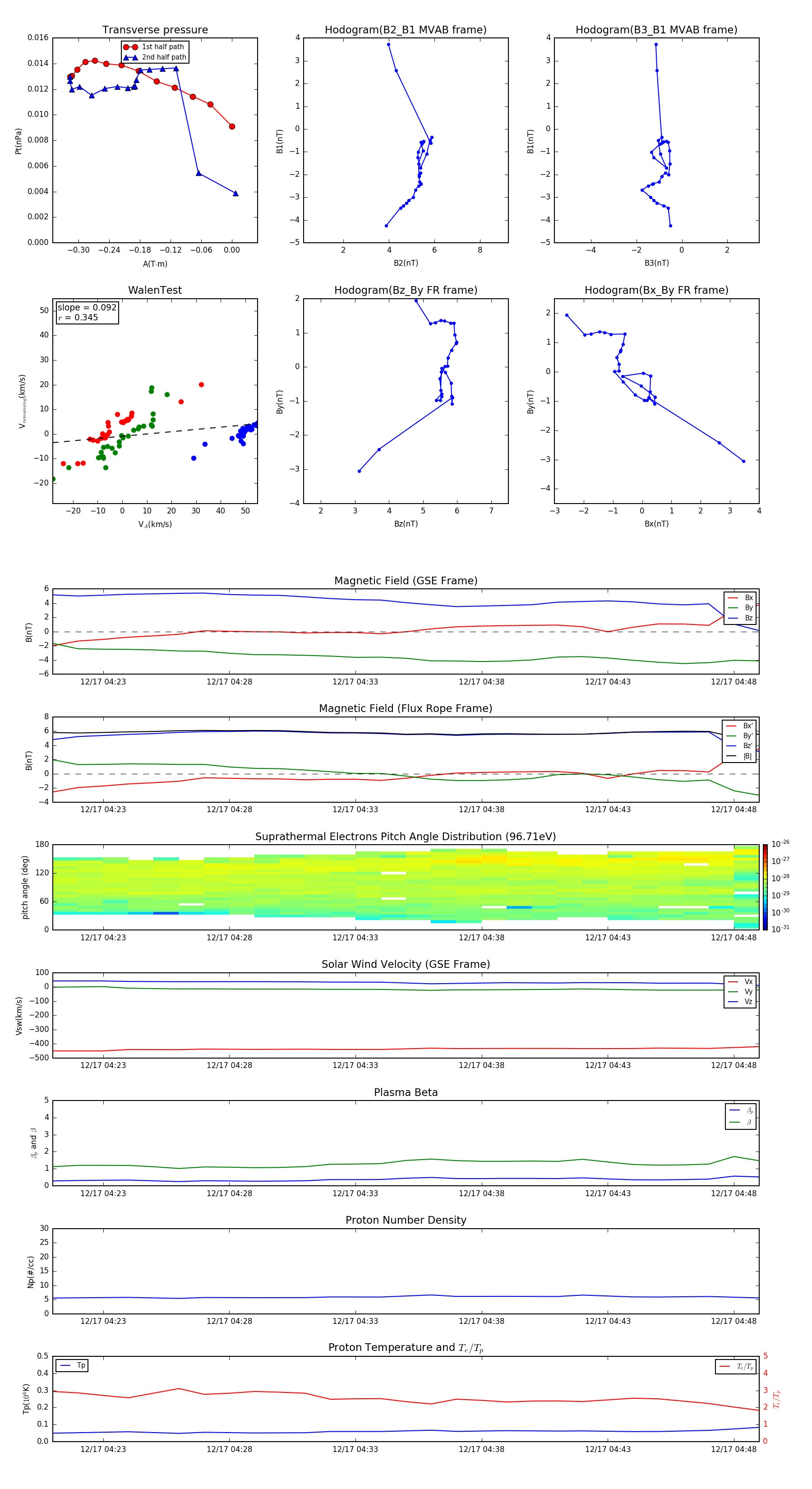The height and width of the screenshot is (1489, 812).
Task: Click the '10^-31' colorbar tick label
Action: (781, 929)
